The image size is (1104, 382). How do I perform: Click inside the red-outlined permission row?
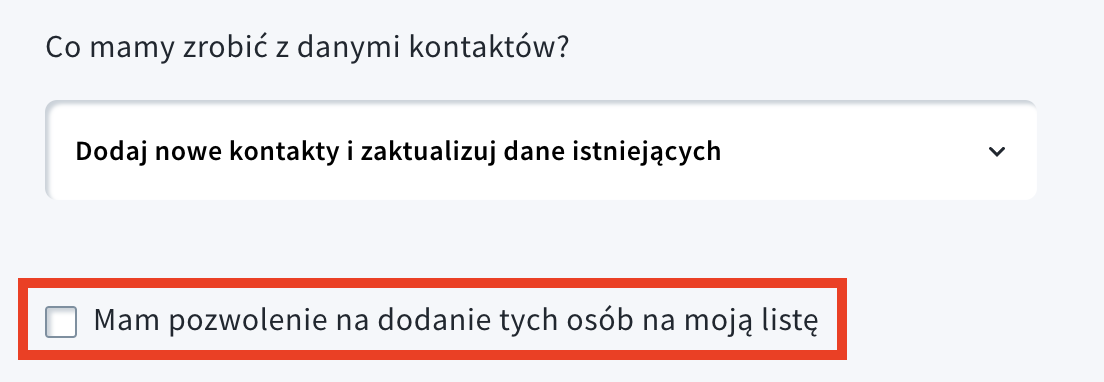(432, 319)
